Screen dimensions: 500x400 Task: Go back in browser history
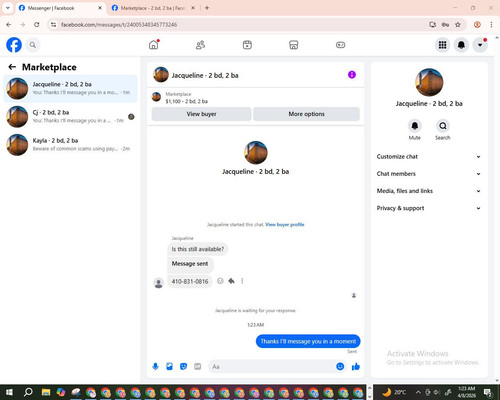point(9,25)
